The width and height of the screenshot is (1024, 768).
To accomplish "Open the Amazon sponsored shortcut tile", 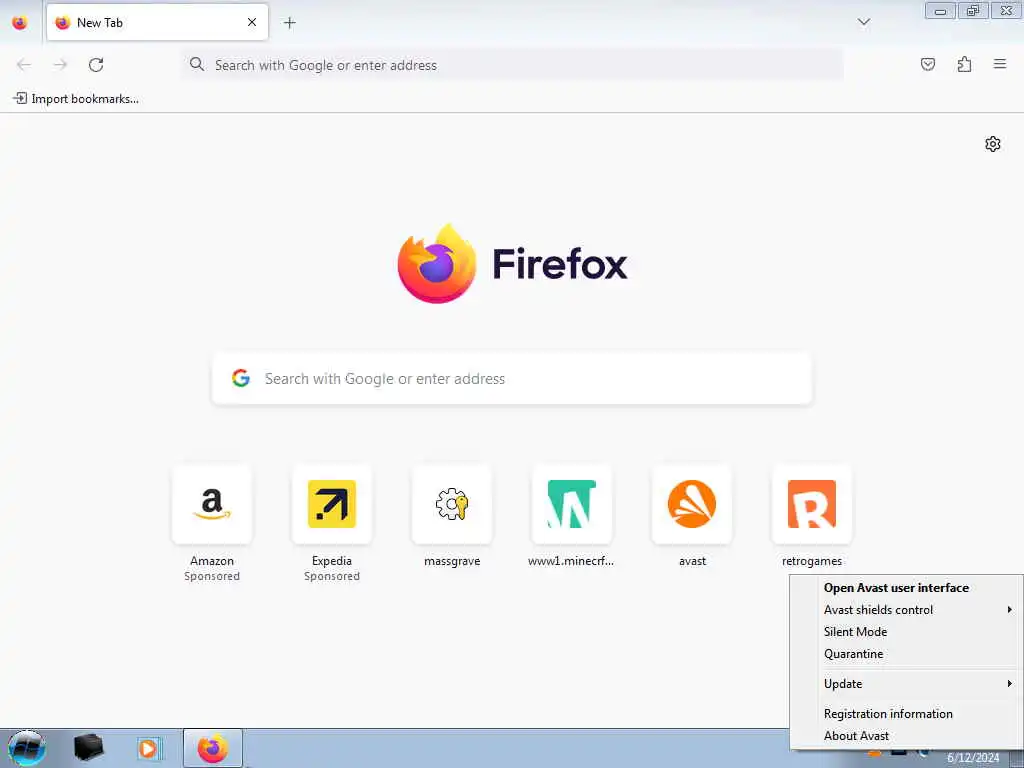I will pos(212,504).
